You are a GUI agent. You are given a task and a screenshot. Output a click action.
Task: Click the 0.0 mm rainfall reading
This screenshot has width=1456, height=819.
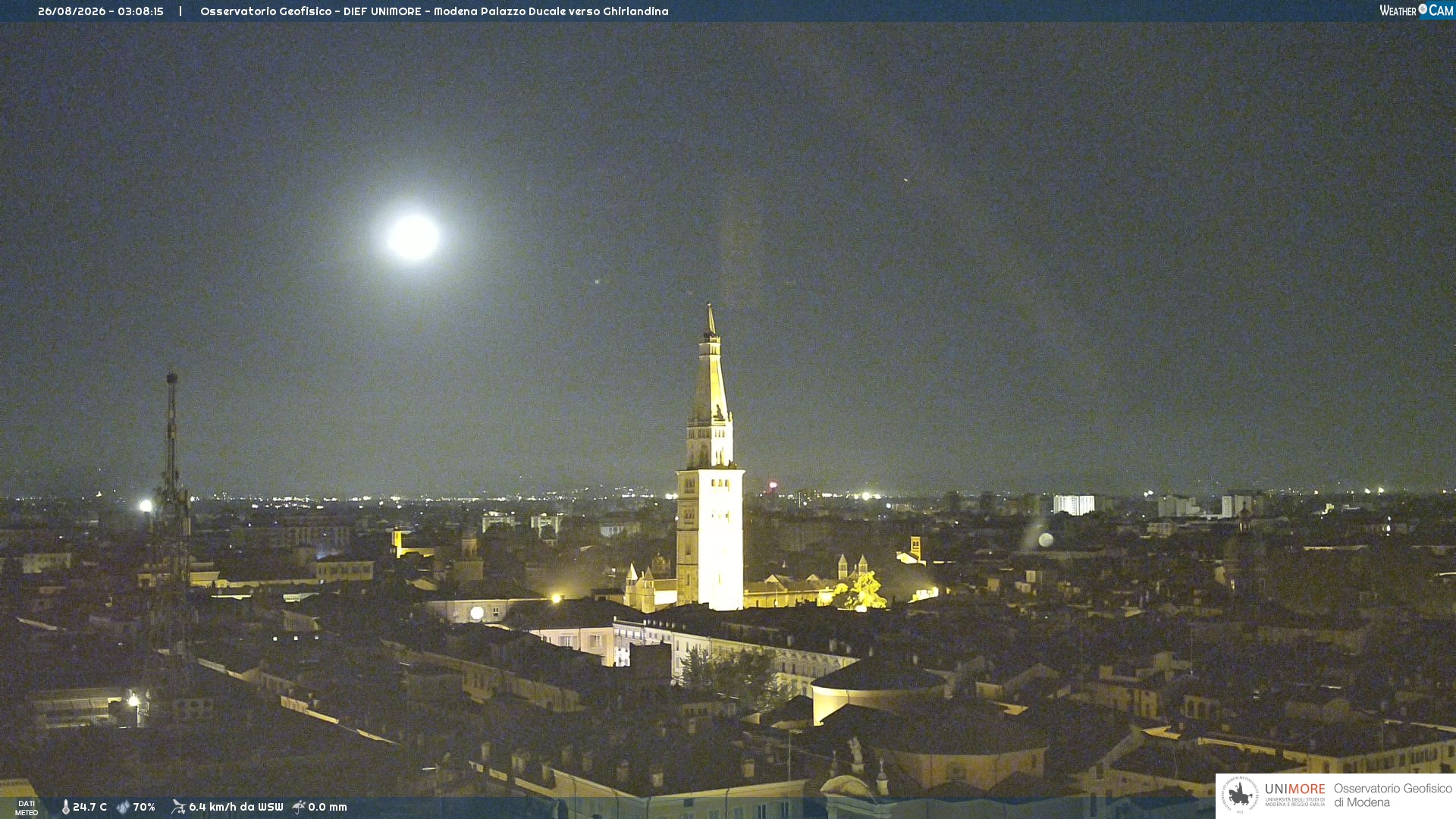pos(328,807)
